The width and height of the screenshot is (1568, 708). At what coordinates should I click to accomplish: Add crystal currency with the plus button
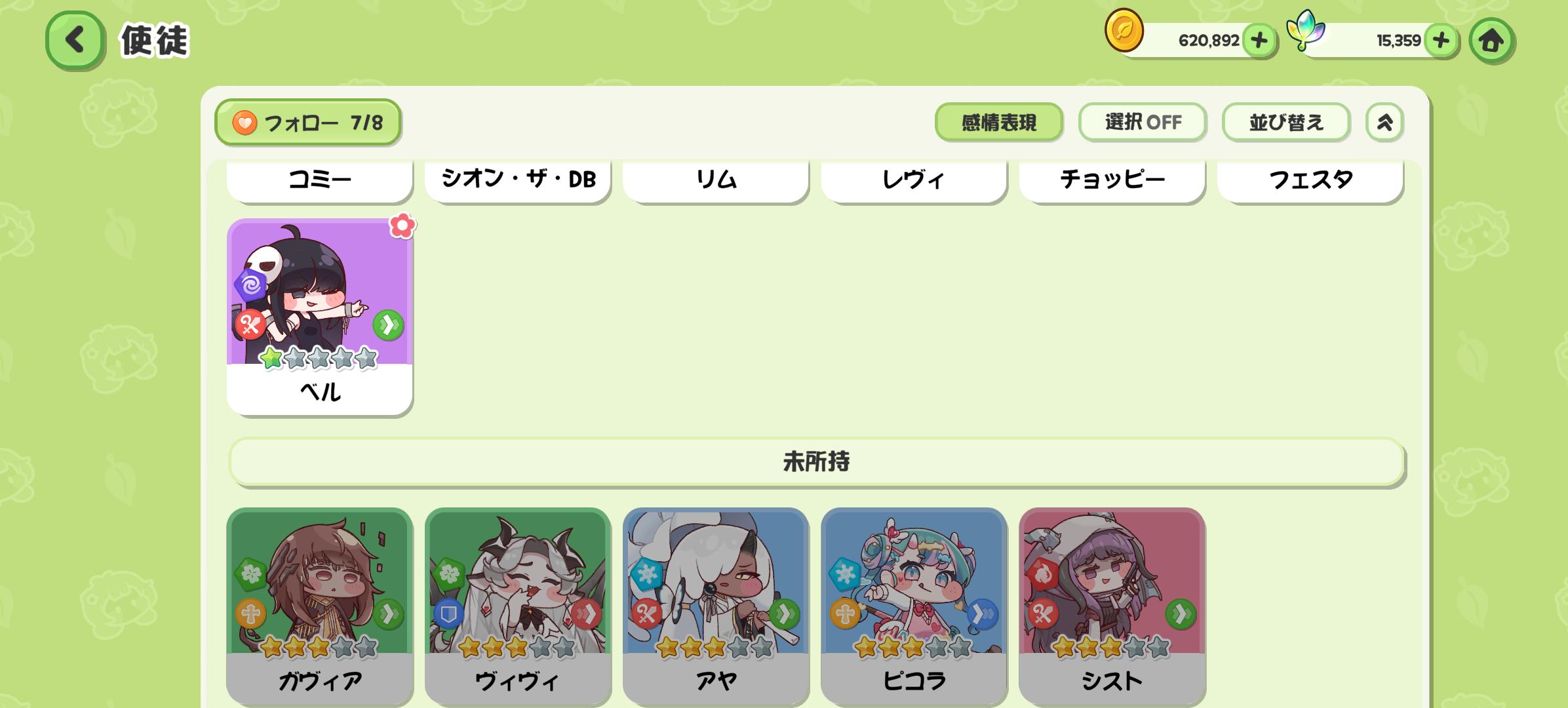click(1440, 41)
